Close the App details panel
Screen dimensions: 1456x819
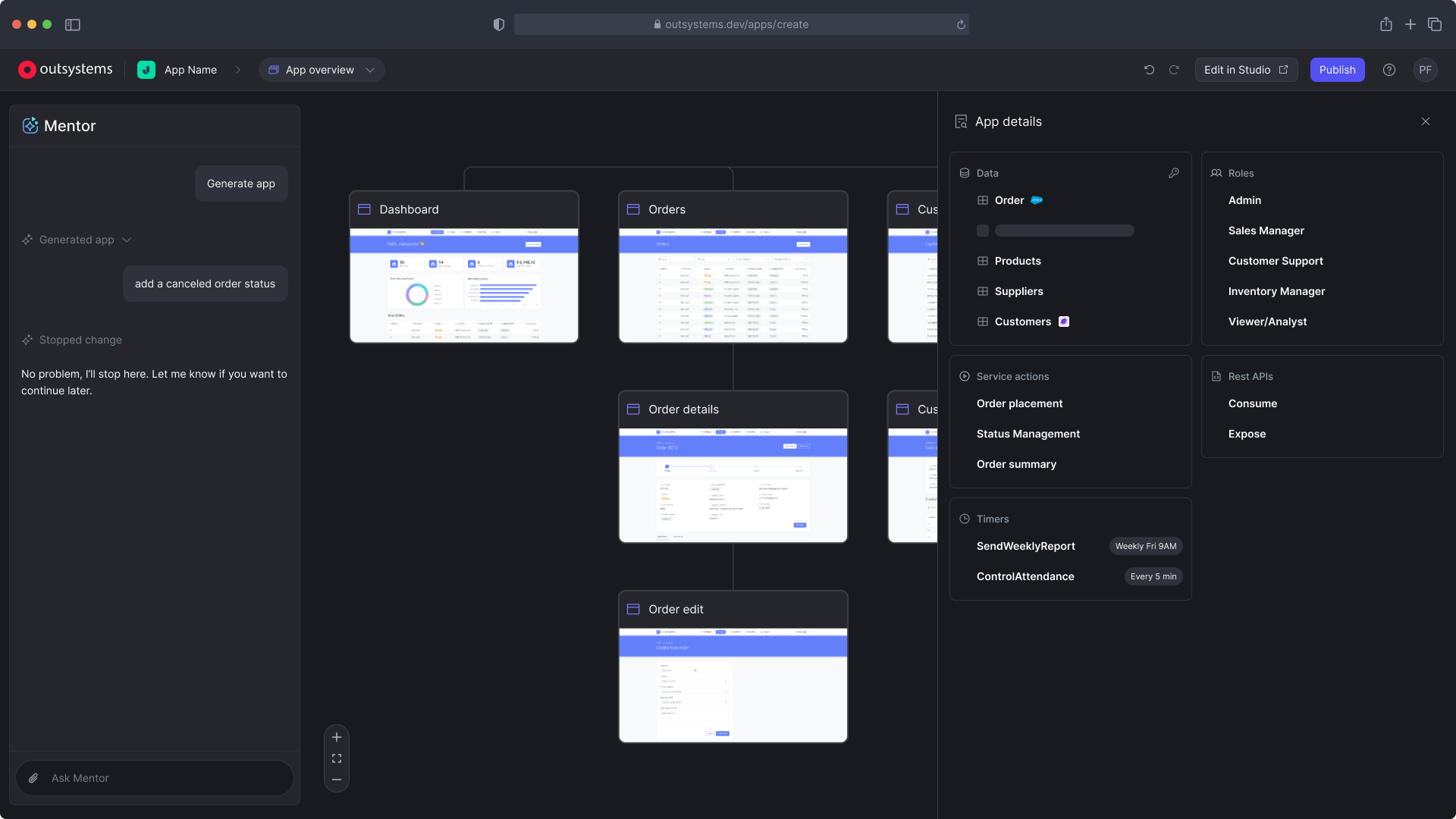(1426, 121)
